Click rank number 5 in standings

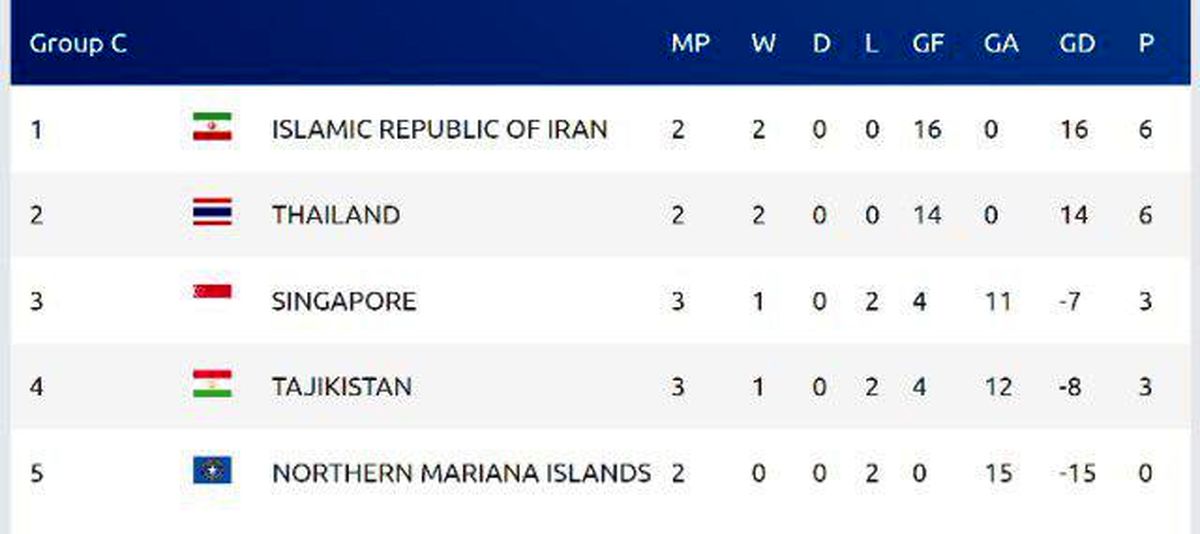click(x=37, y=473)
